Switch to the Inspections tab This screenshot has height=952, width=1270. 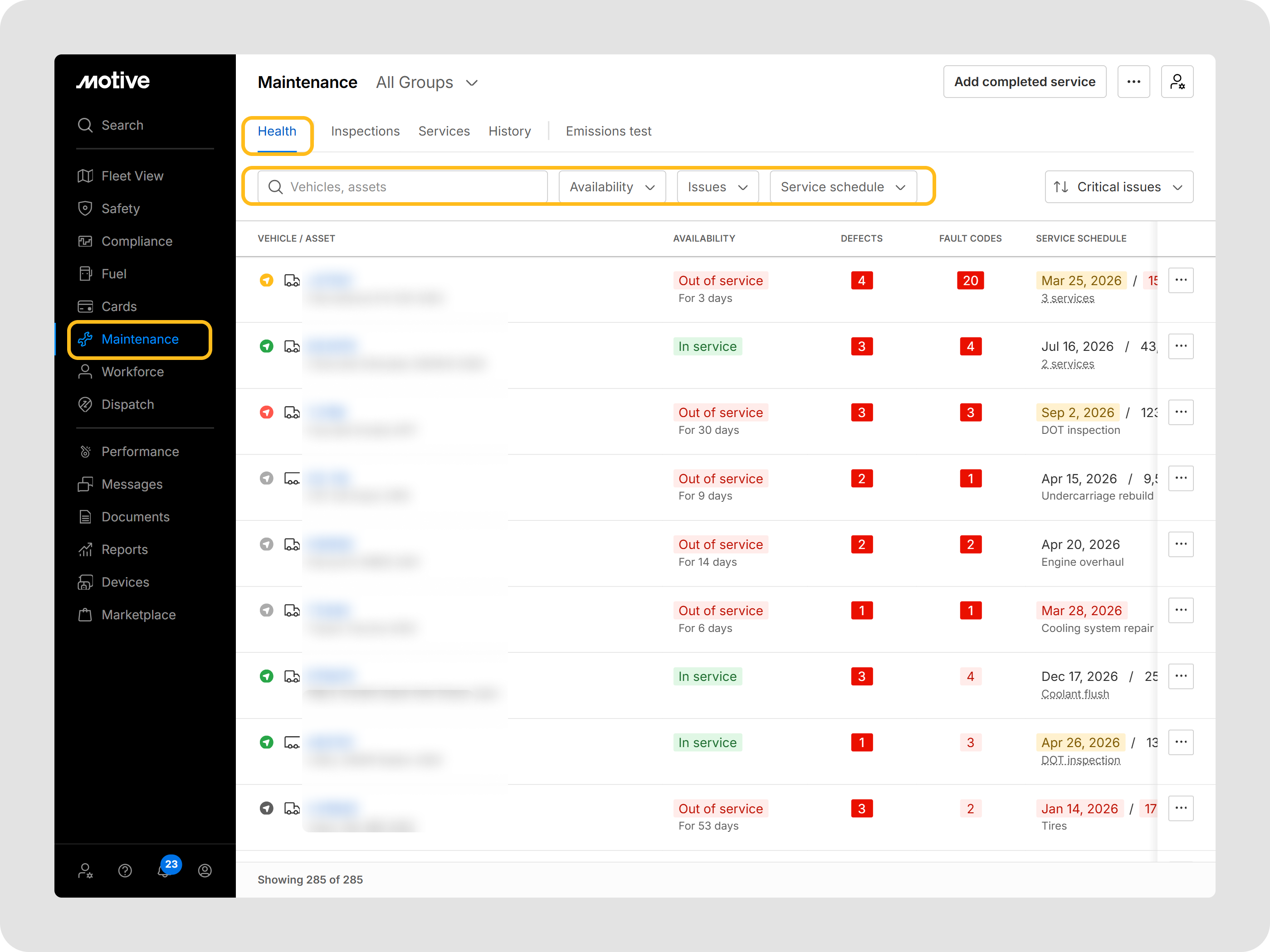tap(365, 131)
